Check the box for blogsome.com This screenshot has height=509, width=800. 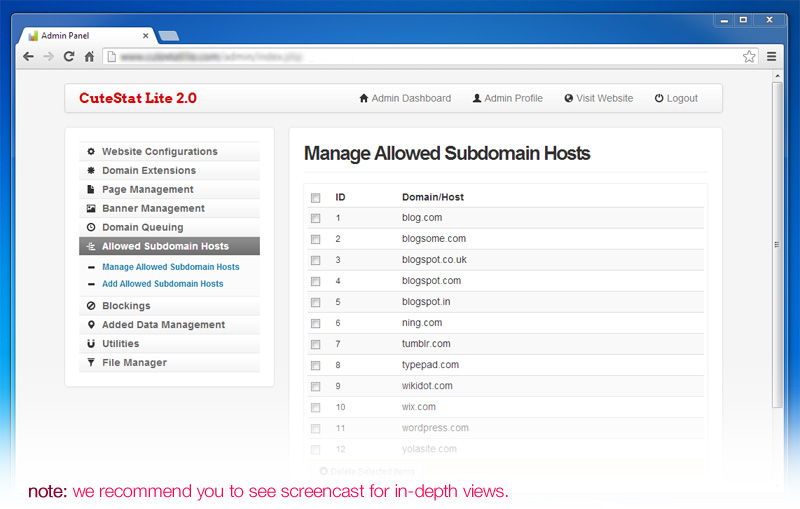pos(315,239)
